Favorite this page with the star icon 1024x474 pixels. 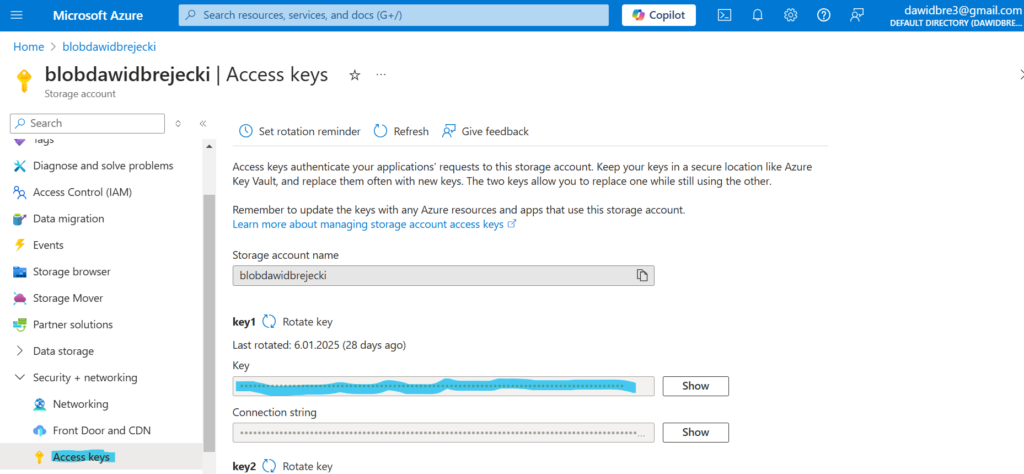354,75
